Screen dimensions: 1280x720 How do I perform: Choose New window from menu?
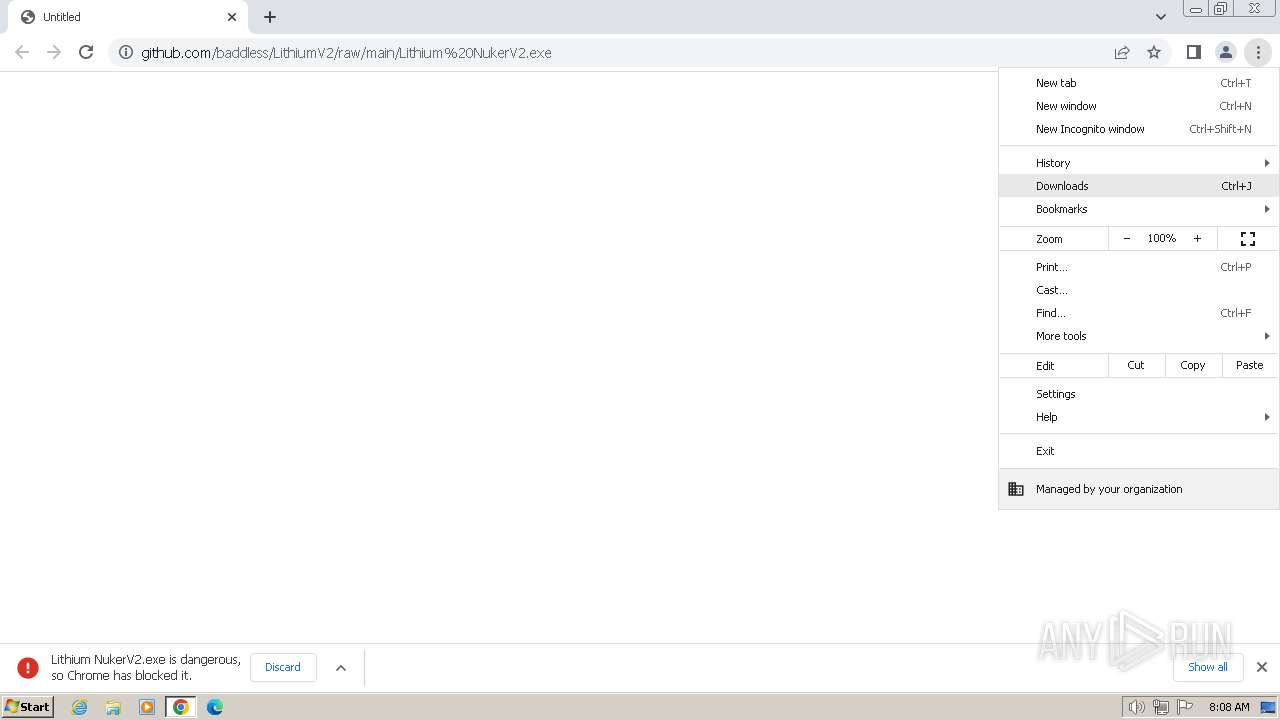click(x=1139, y=106)
